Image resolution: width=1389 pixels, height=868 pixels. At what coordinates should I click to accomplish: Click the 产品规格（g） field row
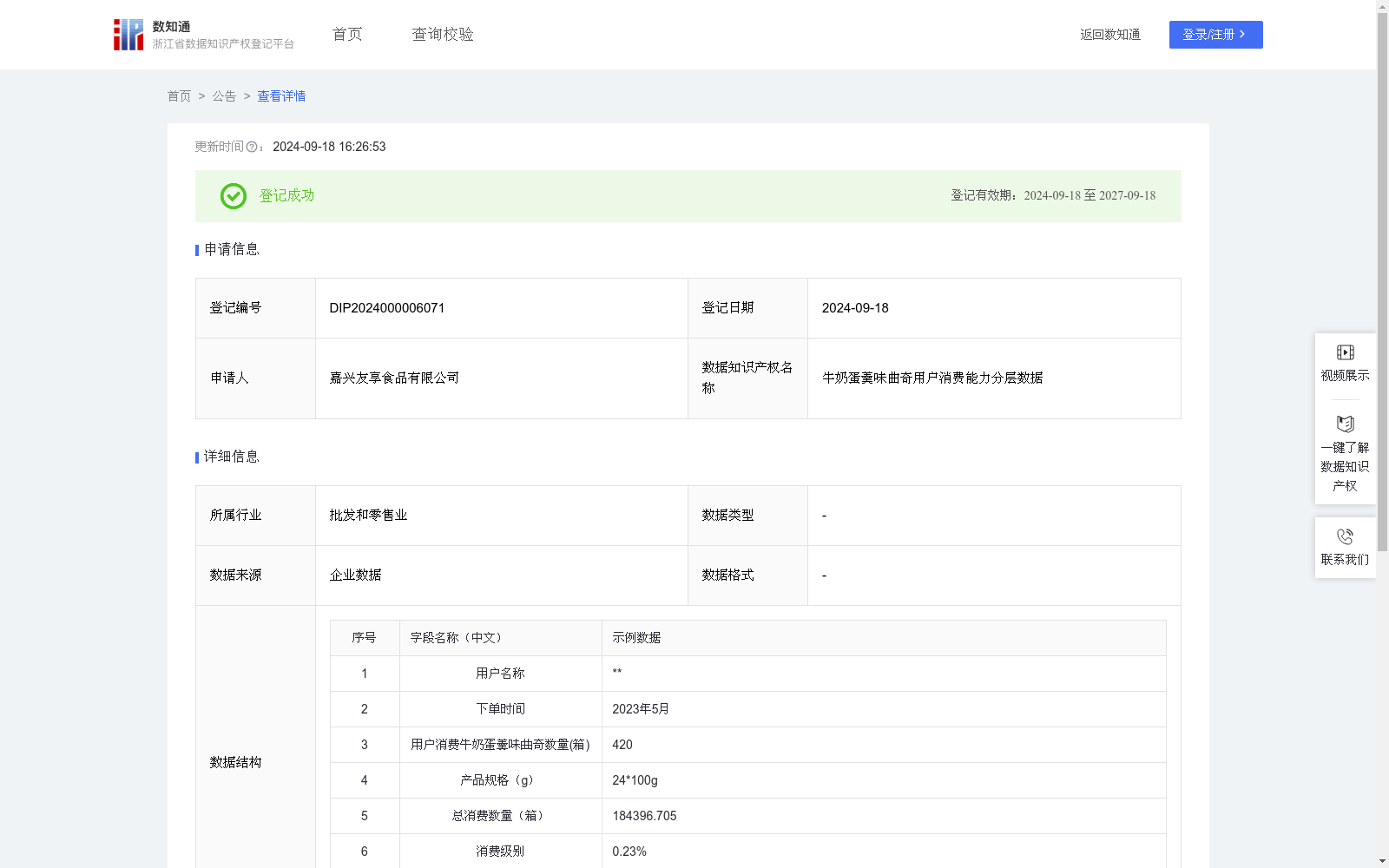(747, 780)
